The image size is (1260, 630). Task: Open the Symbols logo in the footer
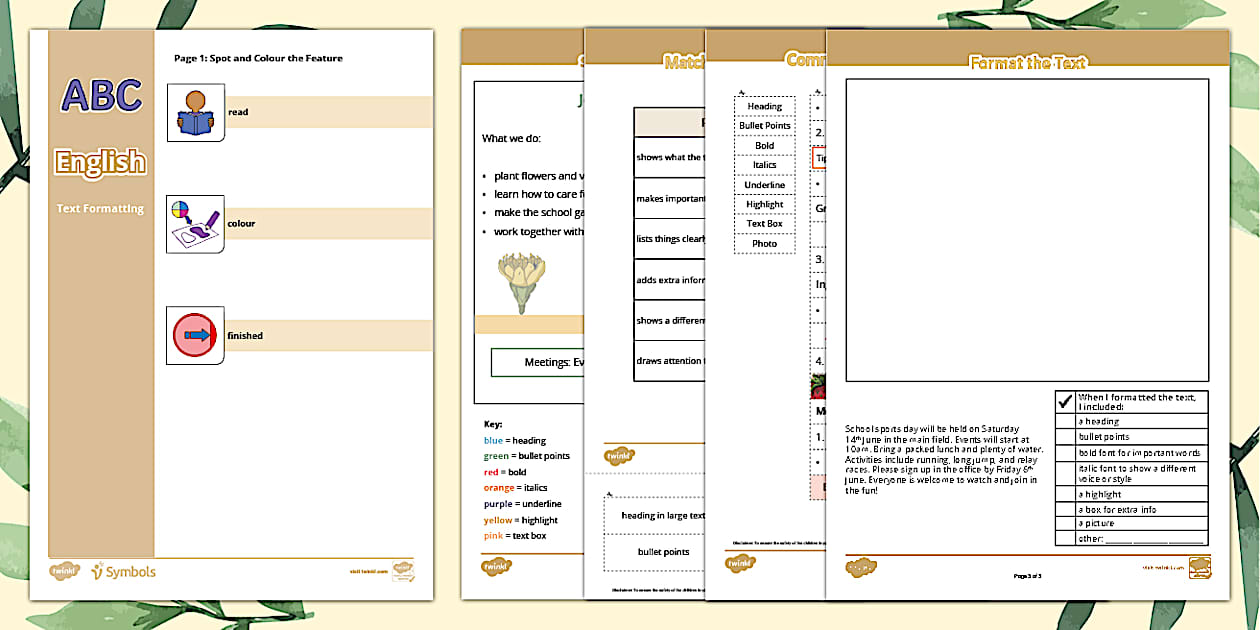123,570
